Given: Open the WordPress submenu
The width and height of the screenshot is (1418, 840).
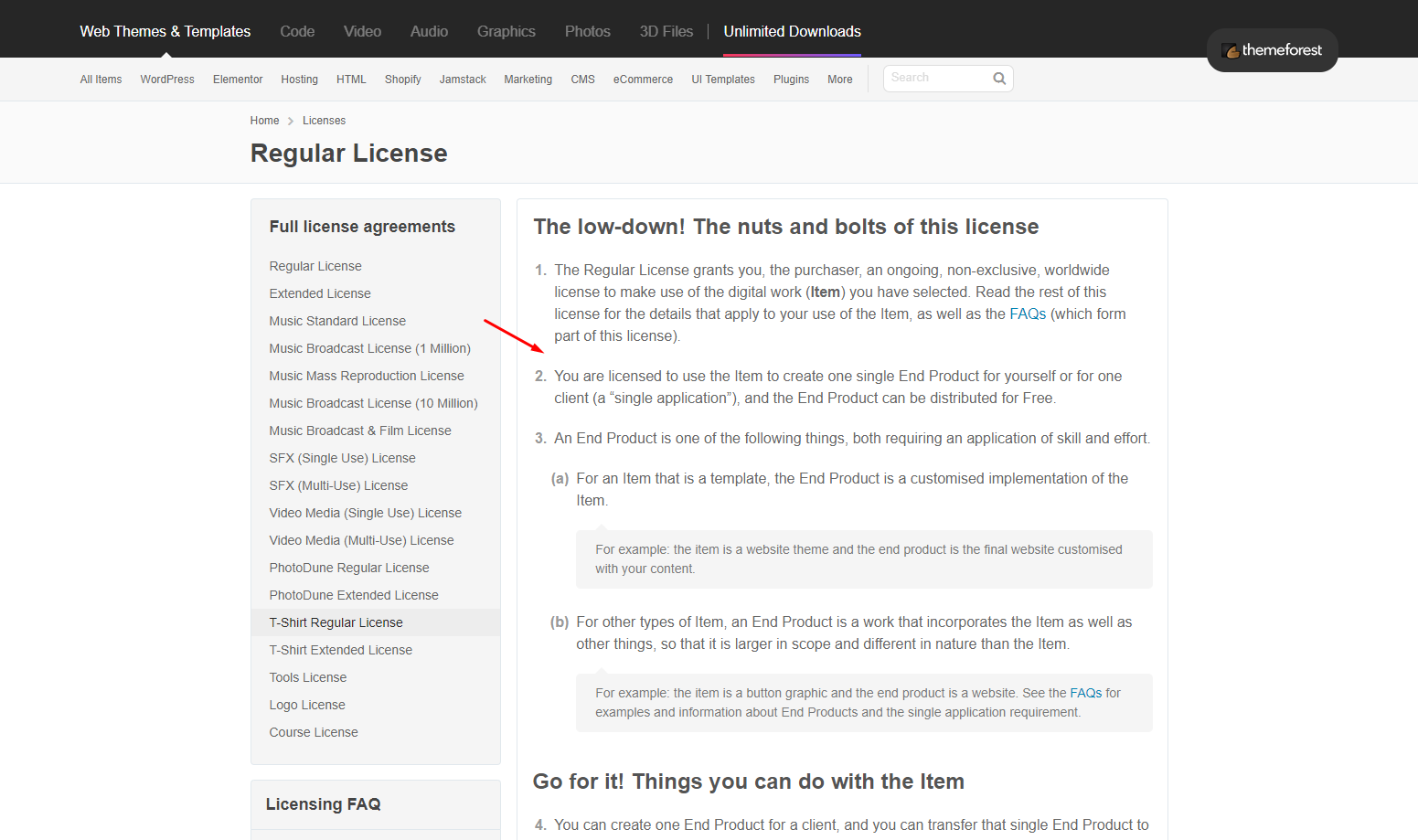Looking at the screenshot, I should pyautogui.click(x=167, y=80).
